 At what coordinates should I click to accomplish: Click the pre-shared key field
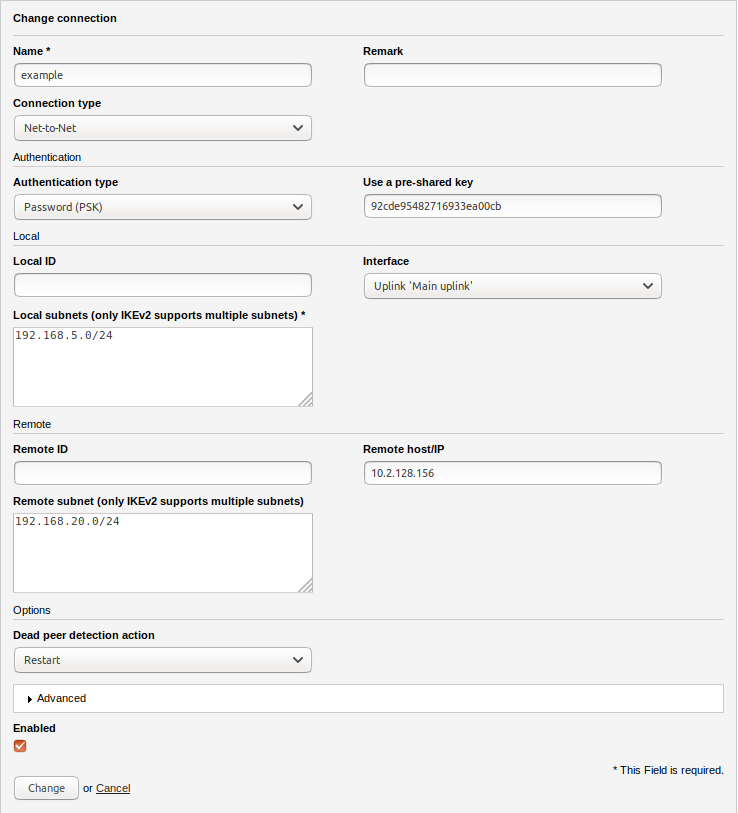(512, 206)
